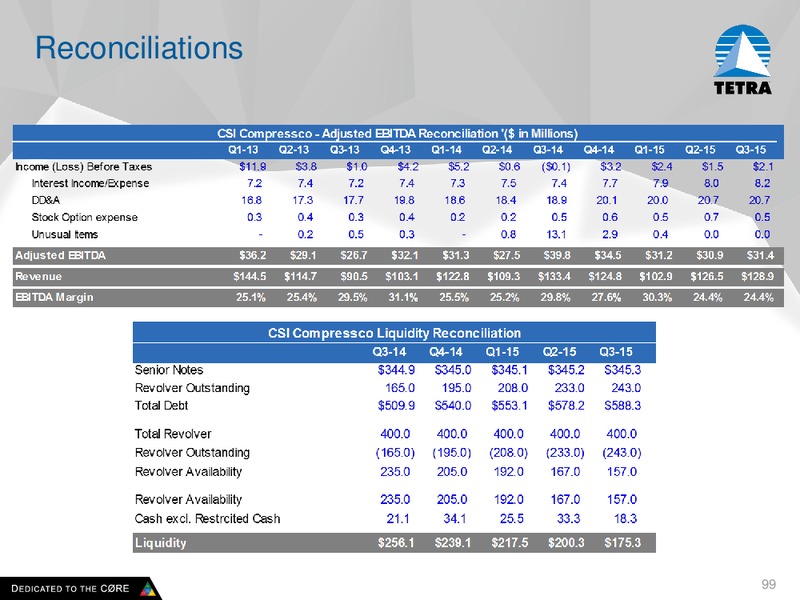Image resolution: width=800 pixels, height=600 pixels.
Task: Select the Interest Income/Expense row label
Action: pyautogui.click(x=90, y=183)
